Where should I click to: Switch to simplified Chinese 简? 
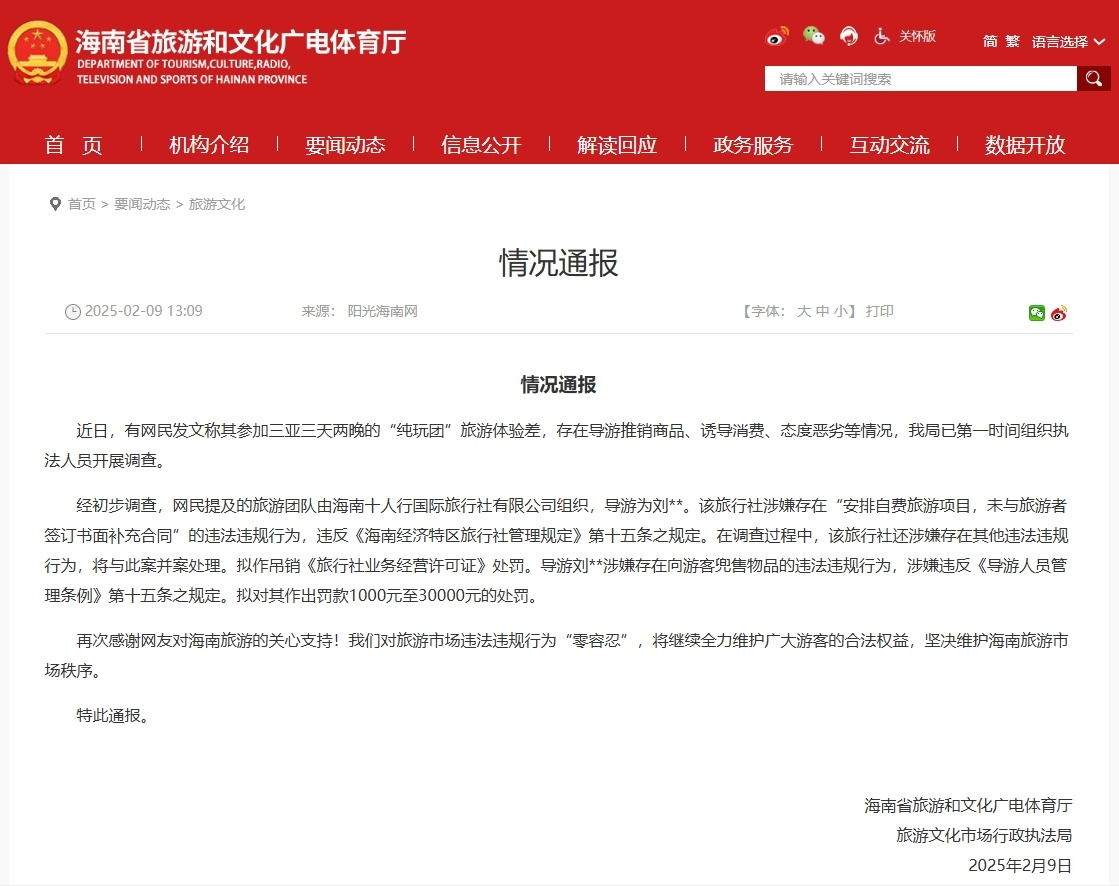[990, 42]
